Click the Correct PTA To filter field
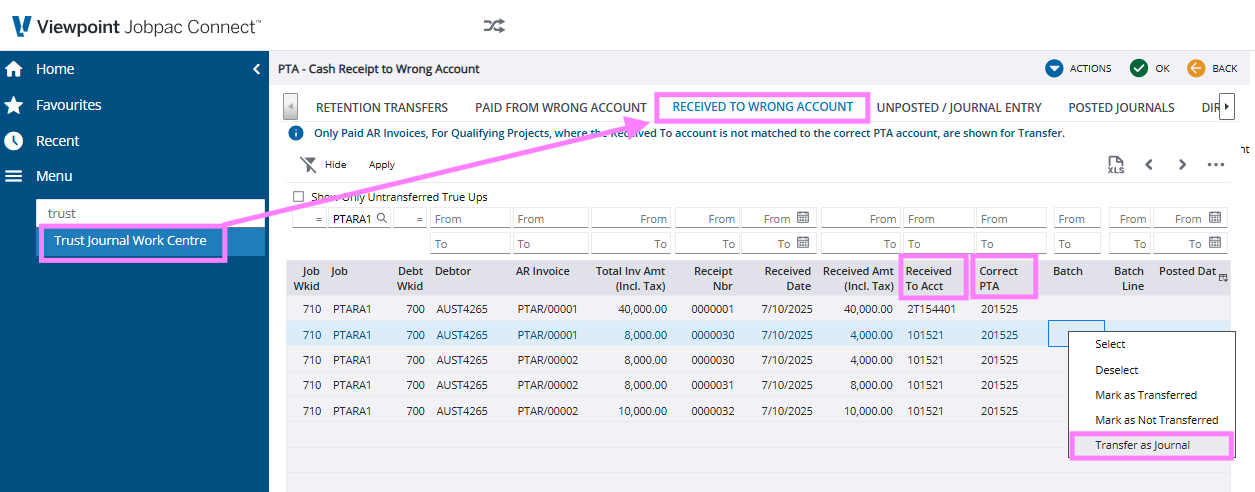This screenshot has height=492, width=1255. click(x=1012, y=243)
